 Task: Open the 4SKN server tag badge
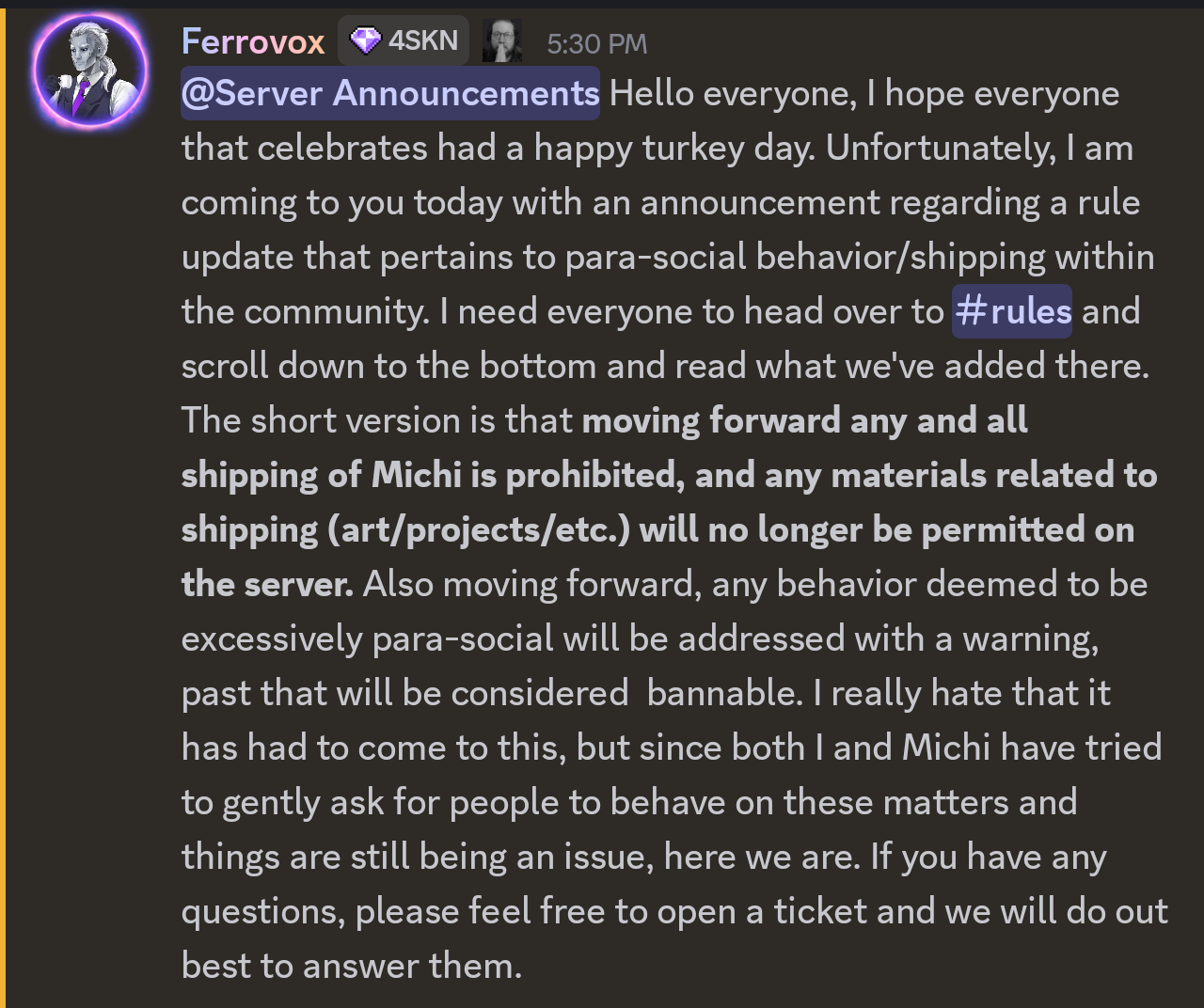click(404, 40)
